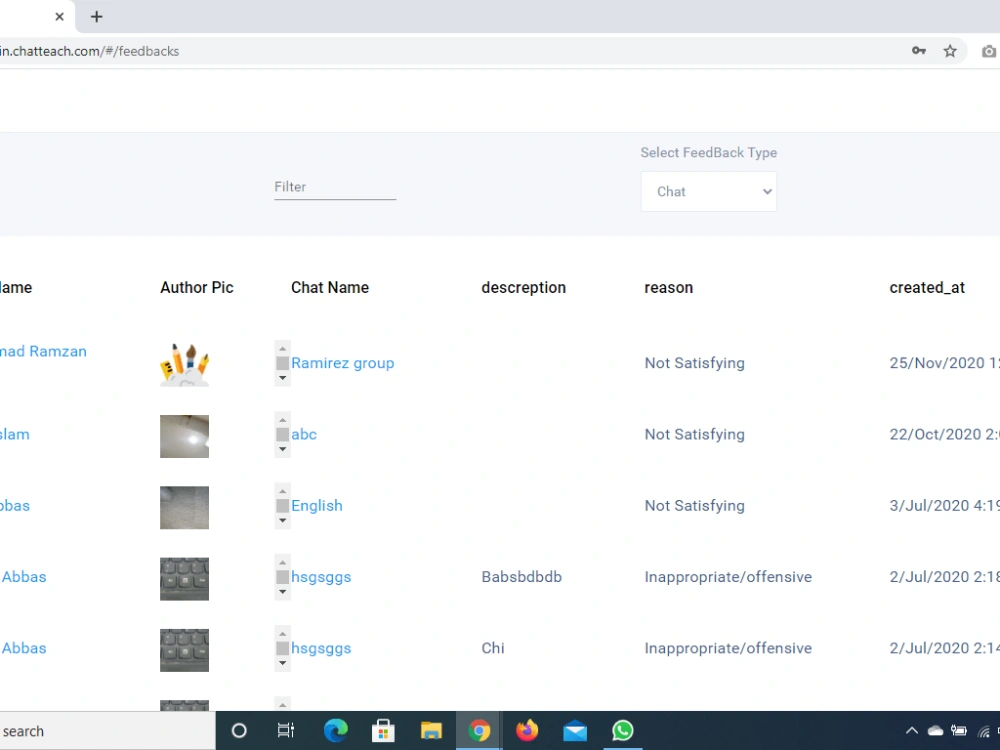1000x750 pixels.
Task: Open WhatsApp from the taskbar
Action: (622, 730)
